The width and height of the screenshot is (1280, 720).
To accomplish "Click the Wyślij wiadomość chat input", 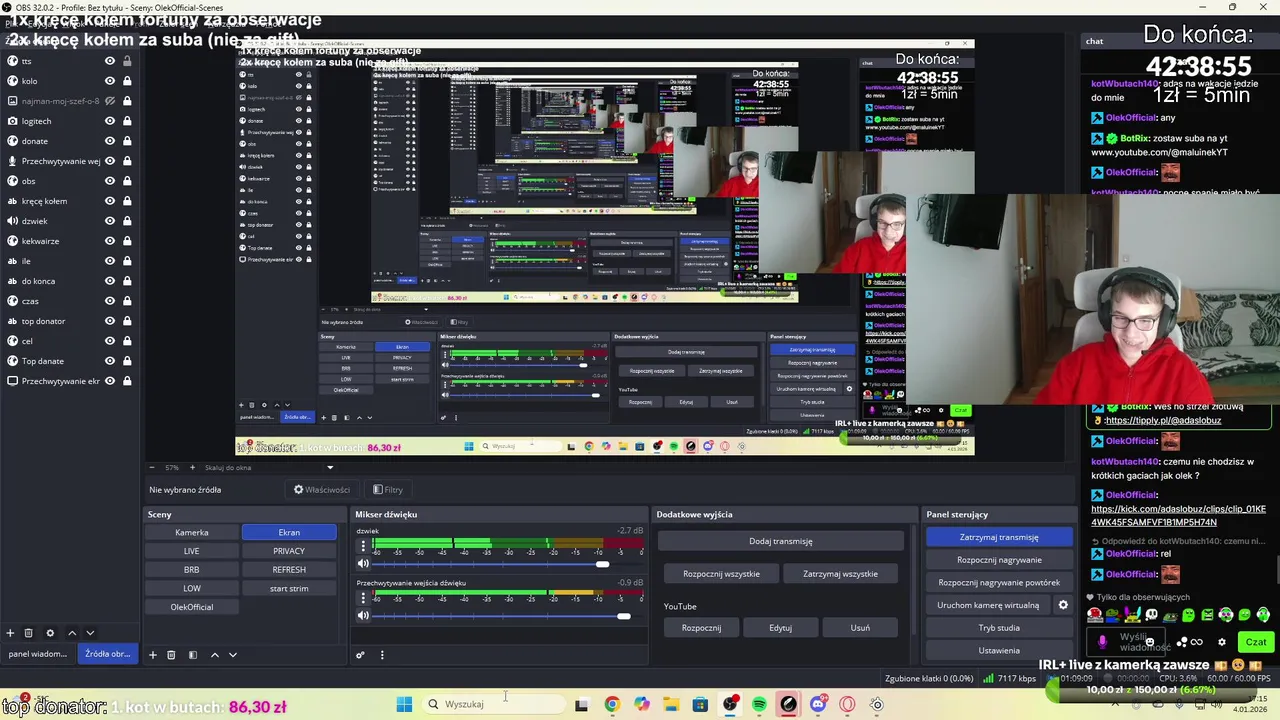I will [x=1127, y=642].
